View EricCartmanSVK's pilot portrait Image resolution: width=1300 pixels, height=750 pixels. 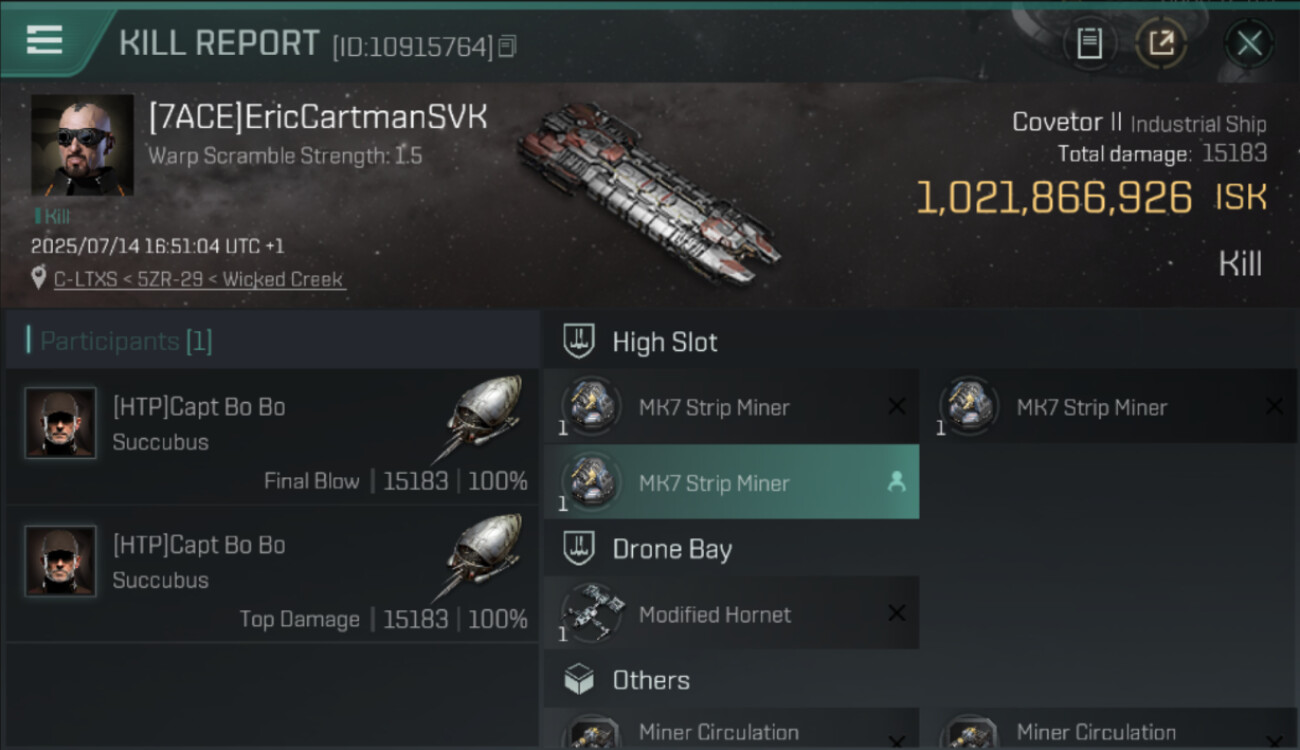tap(82, 145)
